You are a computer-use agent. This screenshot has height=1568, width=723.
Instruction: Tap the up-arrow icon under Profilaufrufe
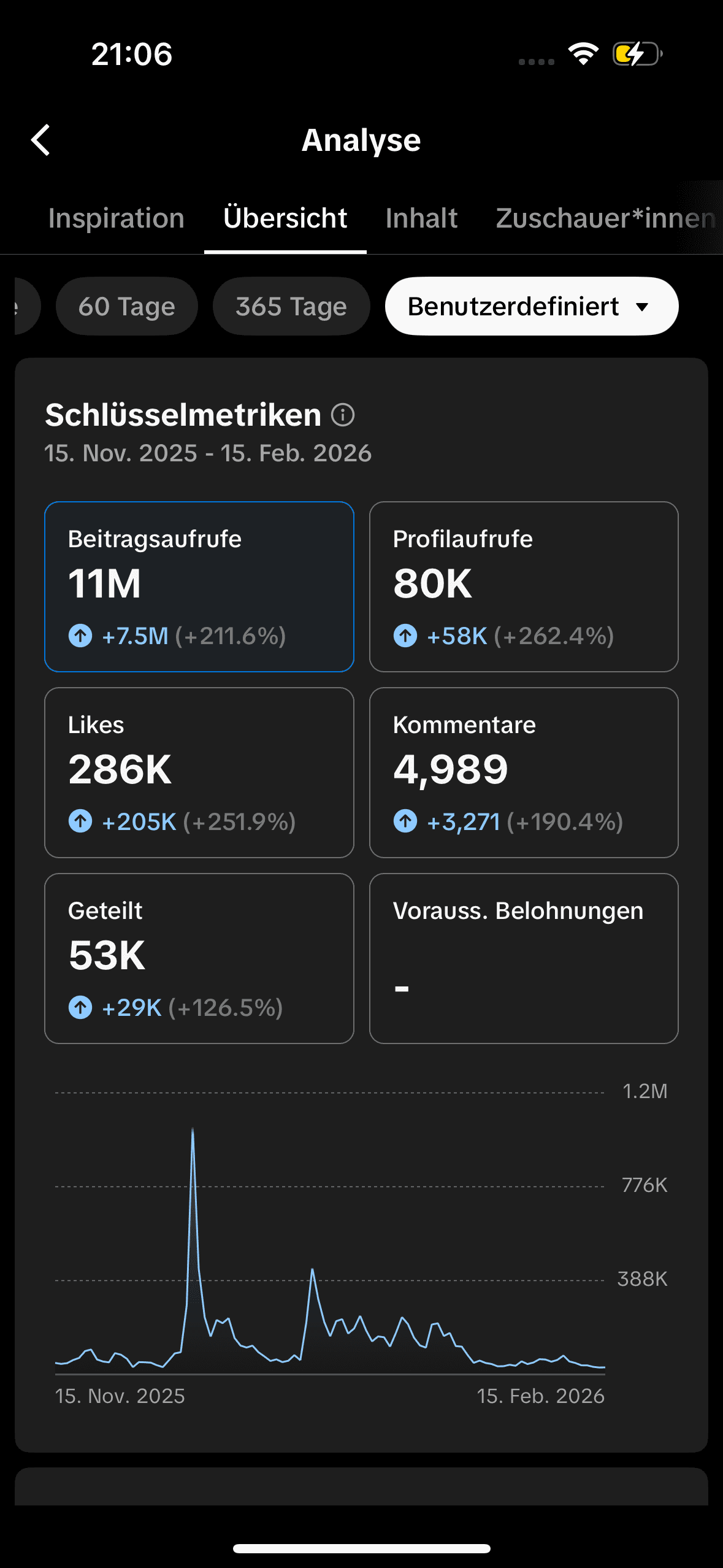(405, 636)
